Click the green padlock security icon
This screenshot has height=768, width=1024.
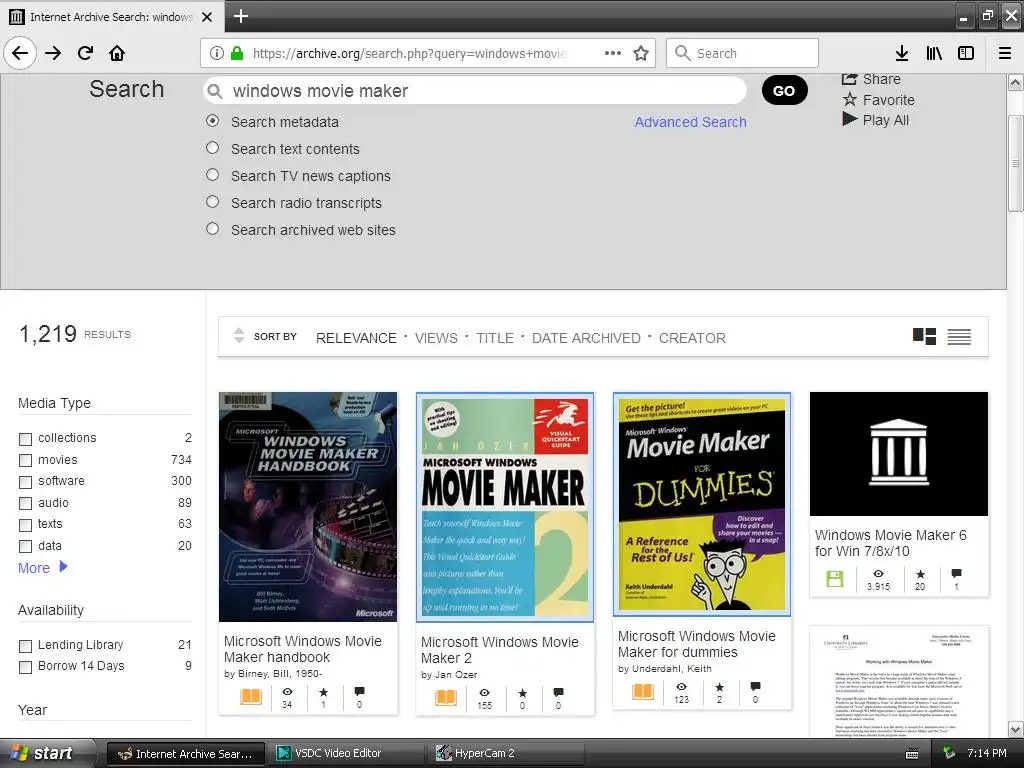pyautogui.click(x=237, y=53)
